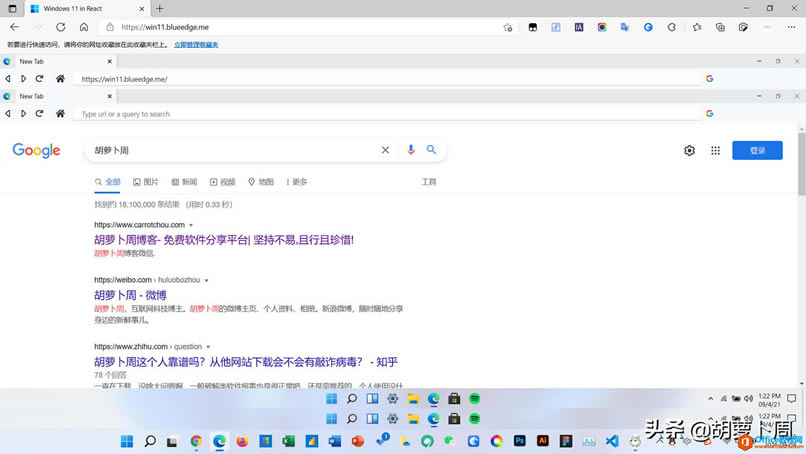
Task: Click forward arrow beside 'Type url or a query' field
Action: point(24,114)
